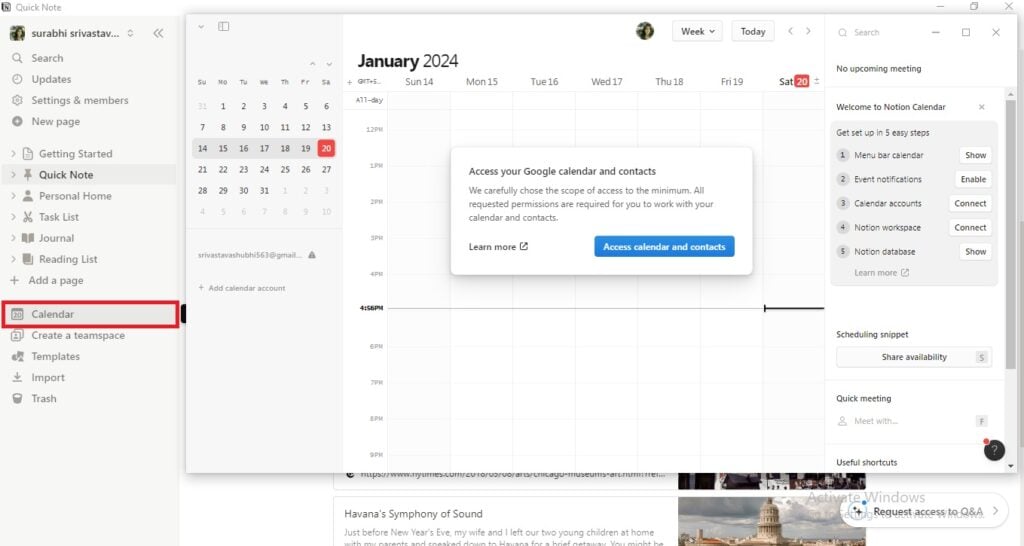The height and width of the screenshot is (546, 1024).
Task: Open the Task List page
Action: (59, 217)
